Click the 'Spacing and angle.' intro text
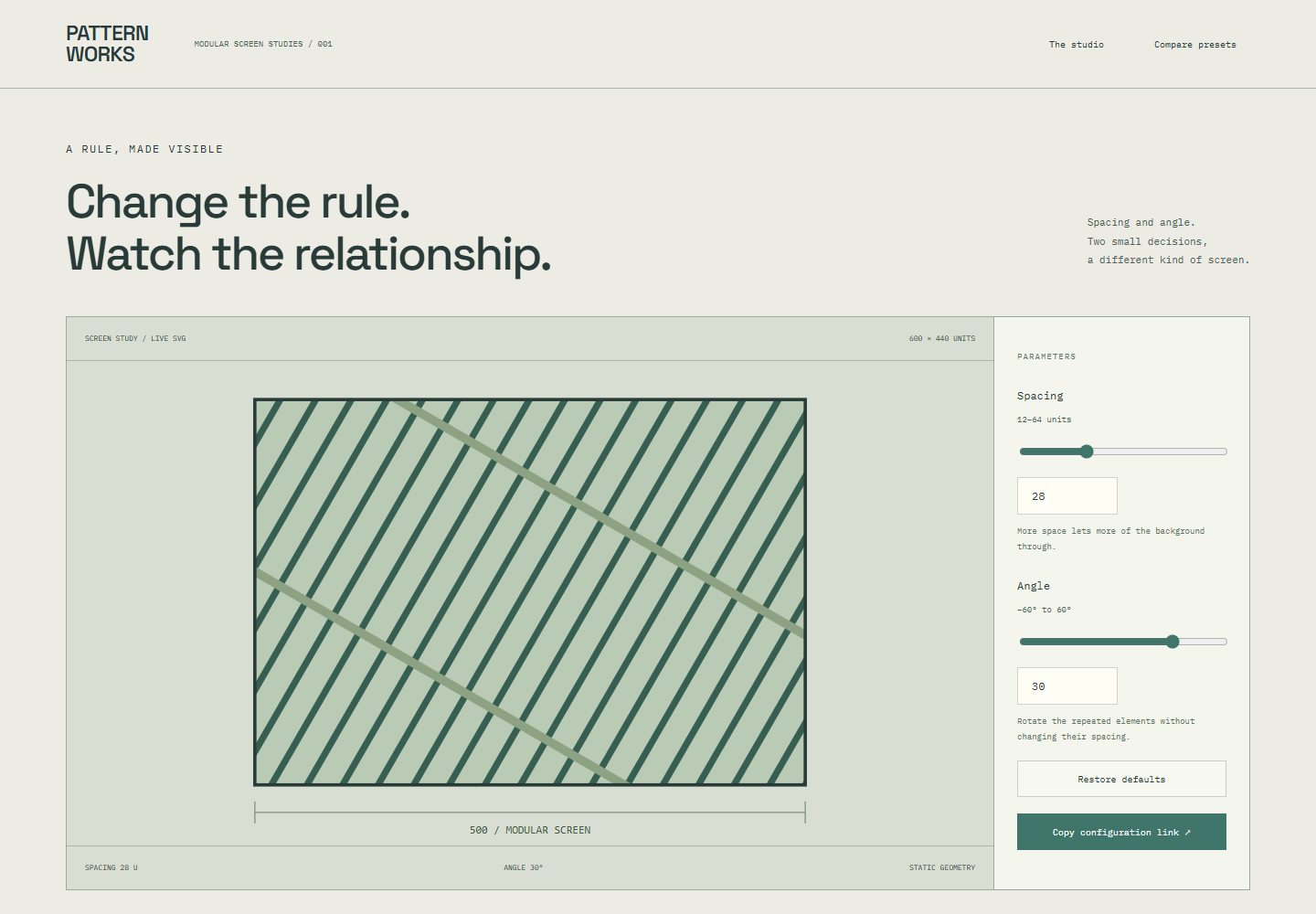The image size is (1316, 914). click(1141, 222)
